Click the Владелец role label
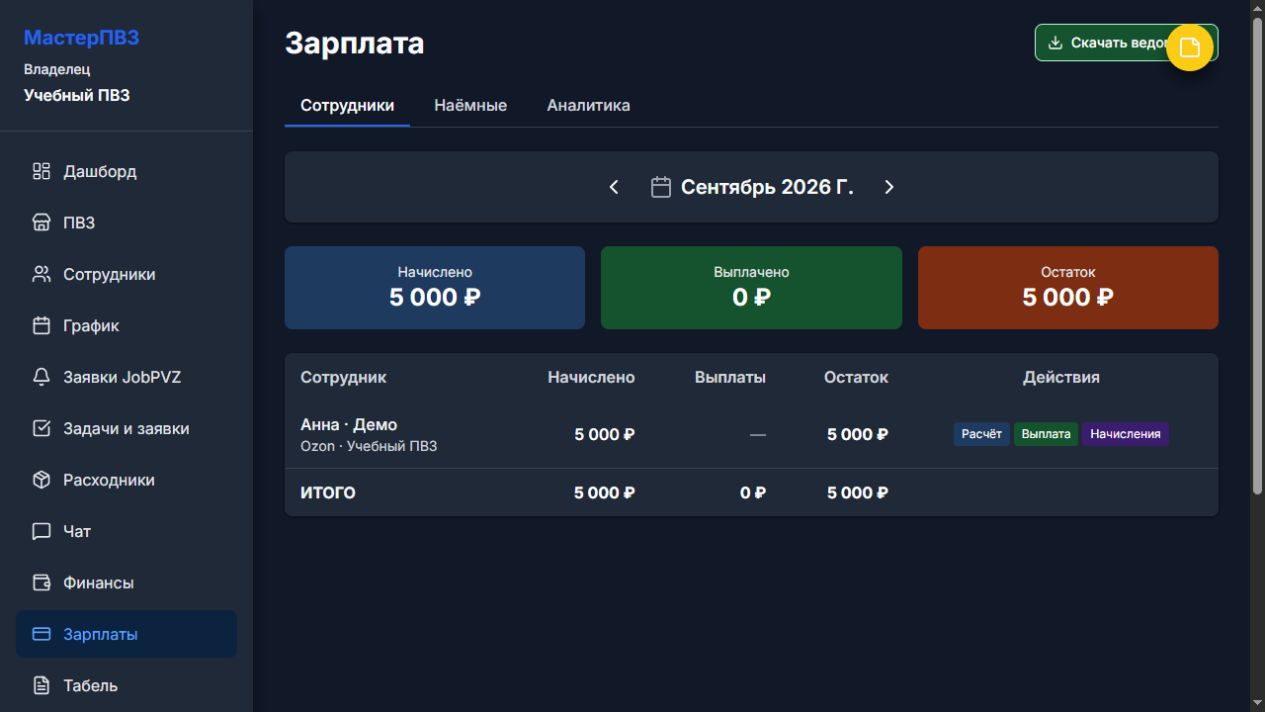Viewport: 1265px width, 712px height. 57,69
